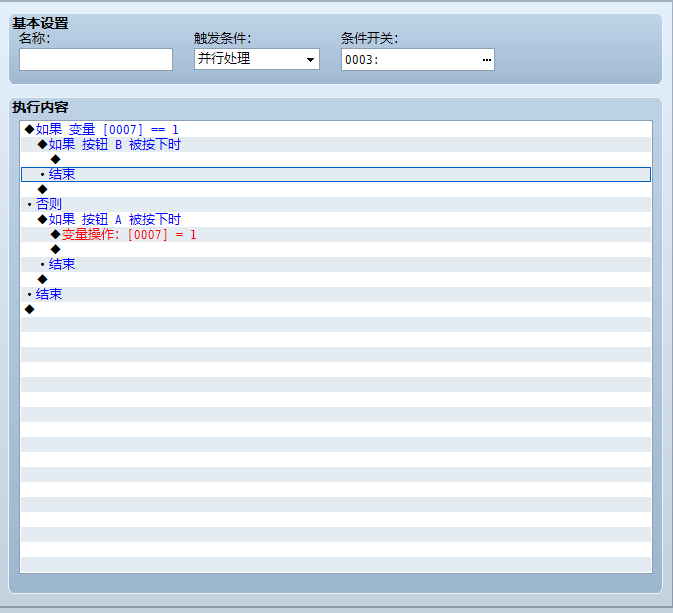Select the outermost 结束 line
673x613 pixels.
336,294
